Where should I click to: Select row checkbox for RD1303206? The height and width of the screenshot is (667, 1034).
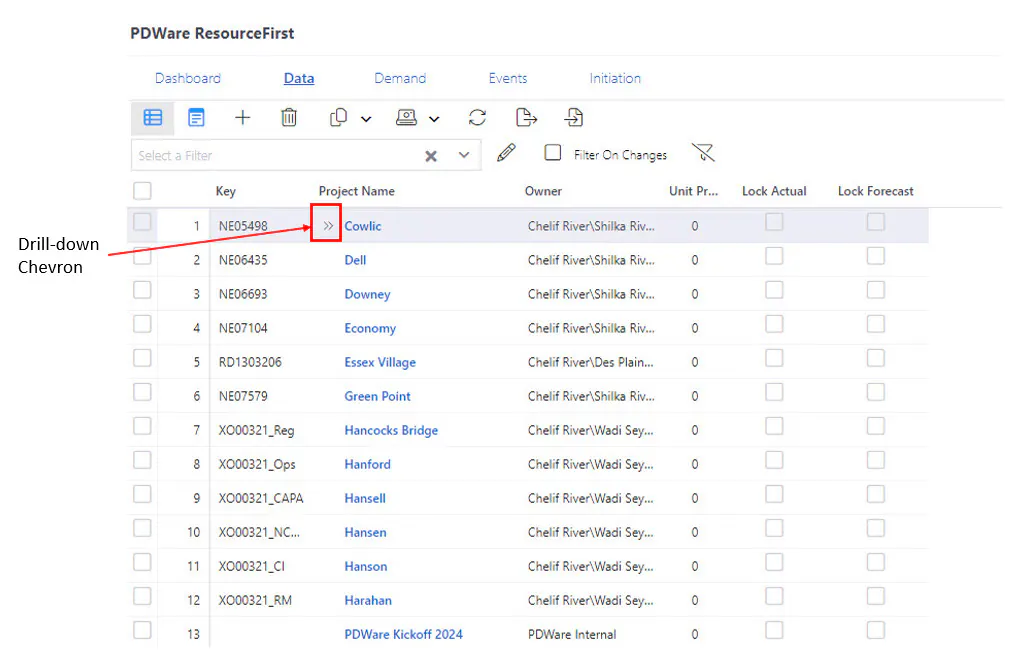pos(142,358)
